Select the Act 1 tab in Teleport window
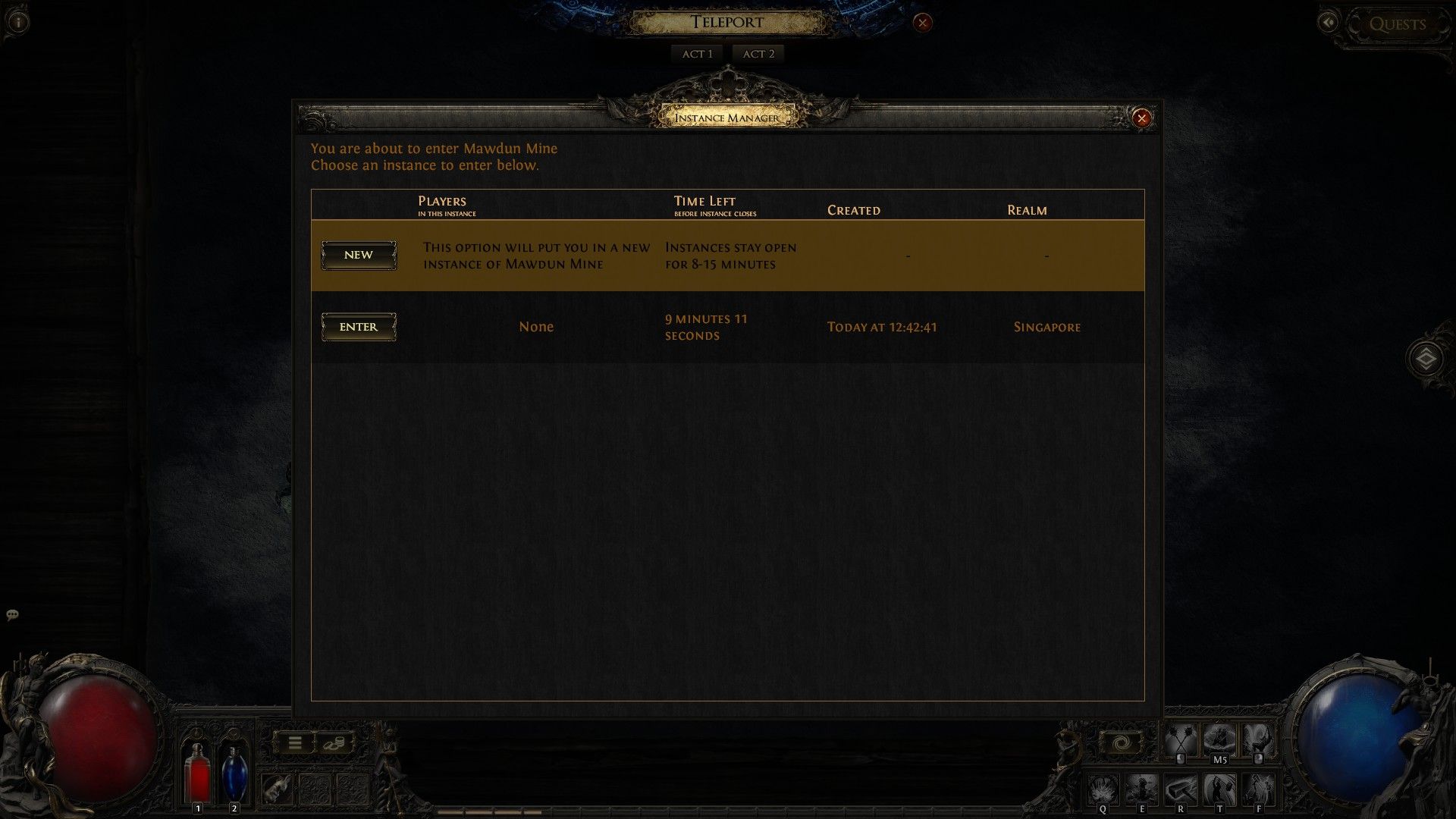This screenshot has height=819, width=1456. coord(697,53)
